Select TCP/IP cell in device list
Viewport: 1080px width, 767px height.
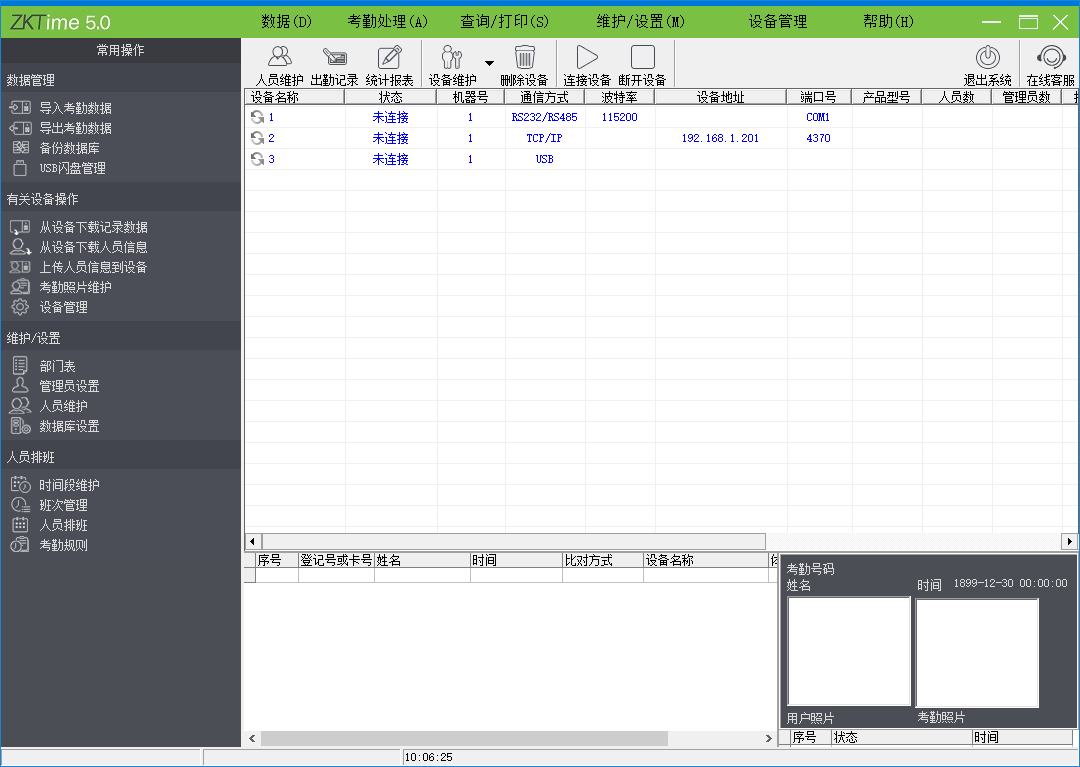click(x=544, y=138)
